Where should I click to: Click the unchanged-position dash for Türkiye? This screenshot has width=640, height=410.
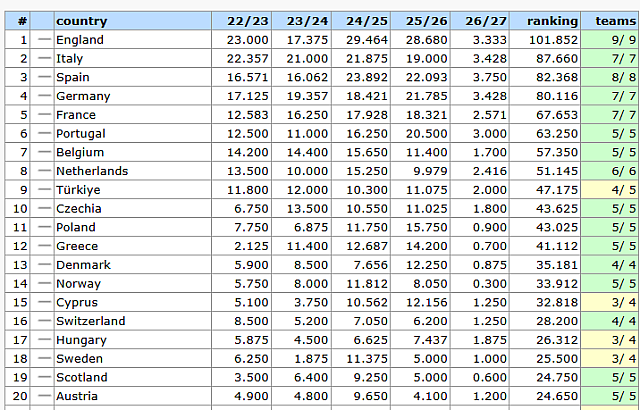tap(44, 190)
